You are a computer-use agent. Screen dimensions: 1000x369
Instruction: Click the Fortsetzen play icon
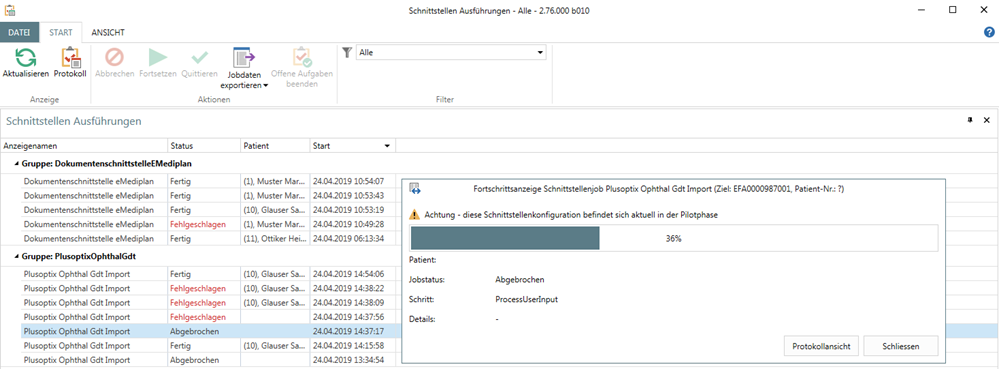pyautogui.click(x=158, y=57)
